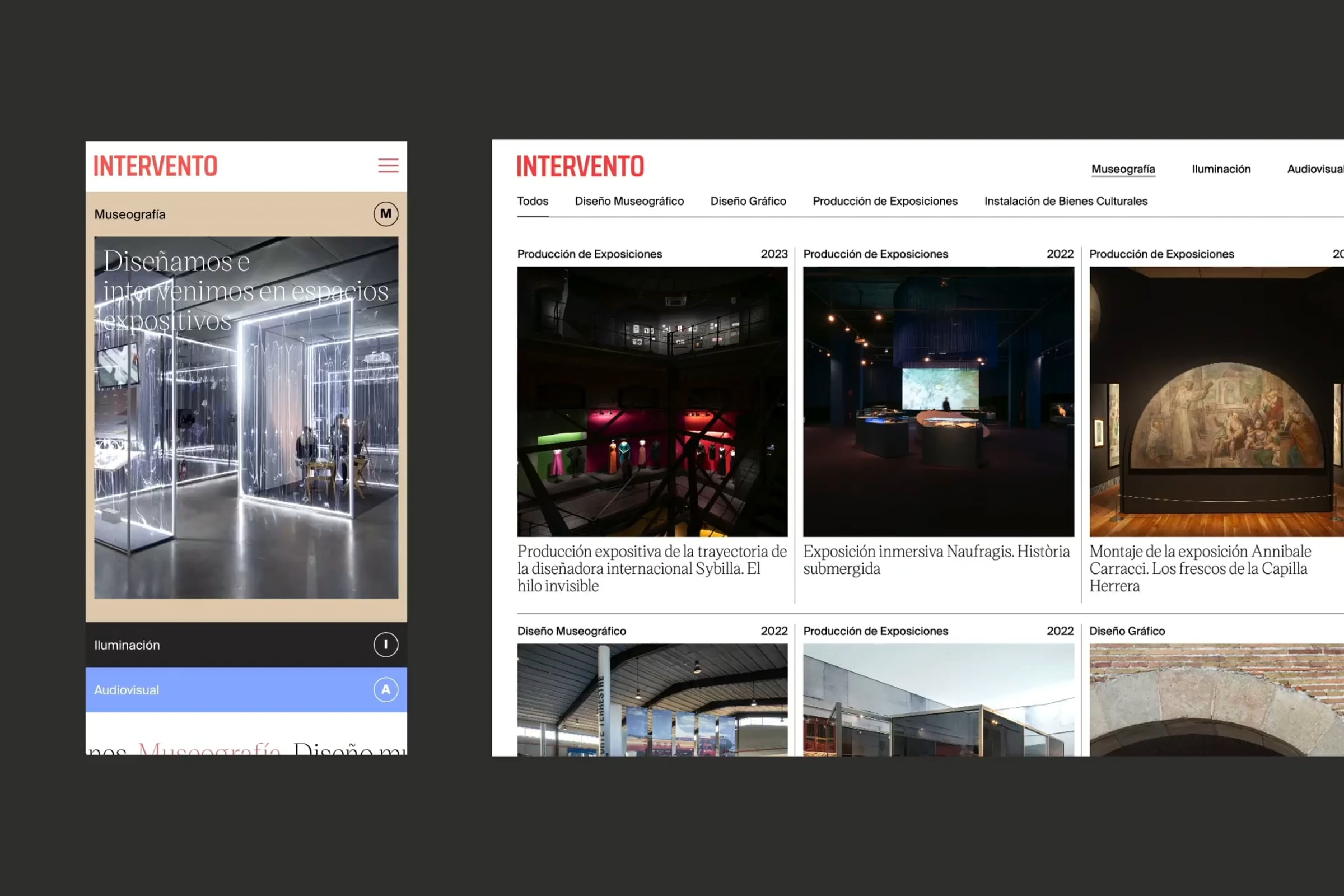Click the desktop Intervento logo
The image size is (1344, 896).
click(x=580, y=166)
